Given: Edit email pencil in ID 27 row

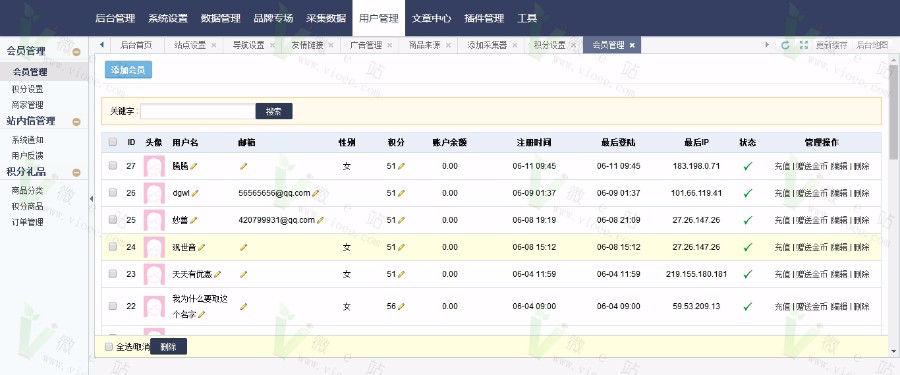Looking at the screenshot, I should 243,166.
